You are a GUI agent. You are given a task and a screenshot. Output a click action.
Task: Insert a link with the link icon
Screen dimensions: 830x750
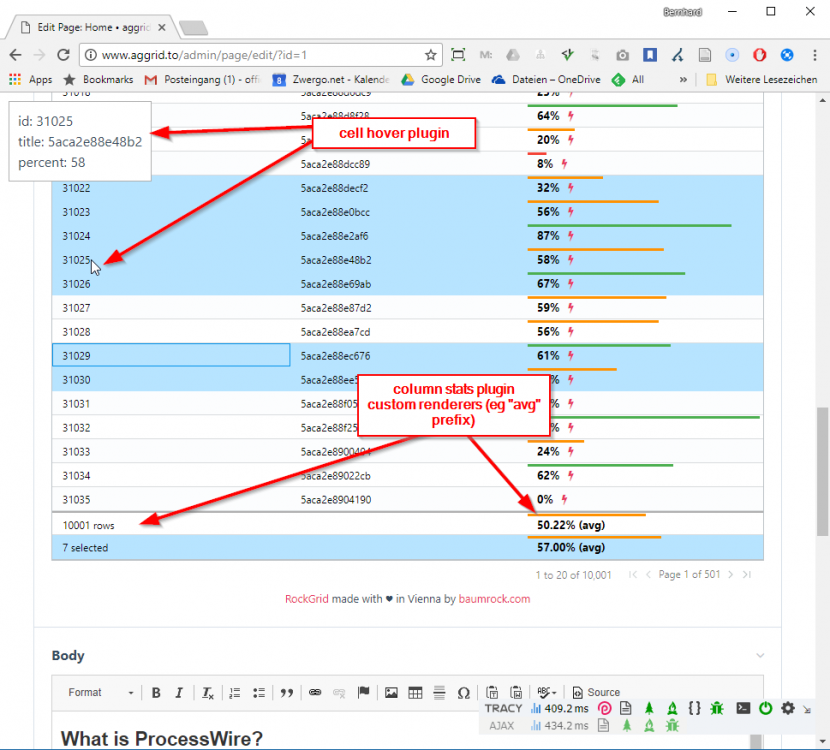[x=315, y=692]
